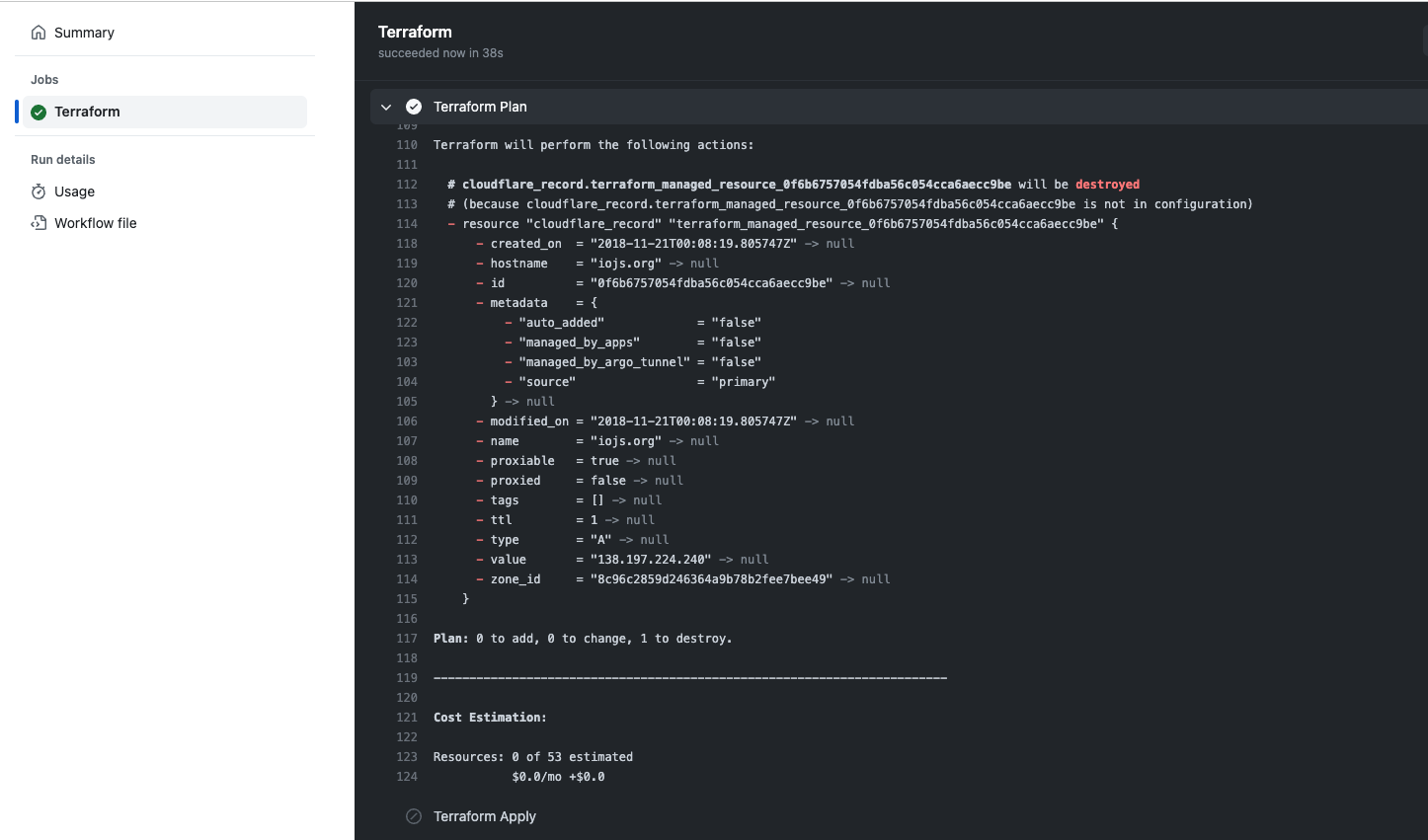Click the line number beside "Terraform will perform"
The width and height of the screenshot is (1428, 840).
[407, 145]
